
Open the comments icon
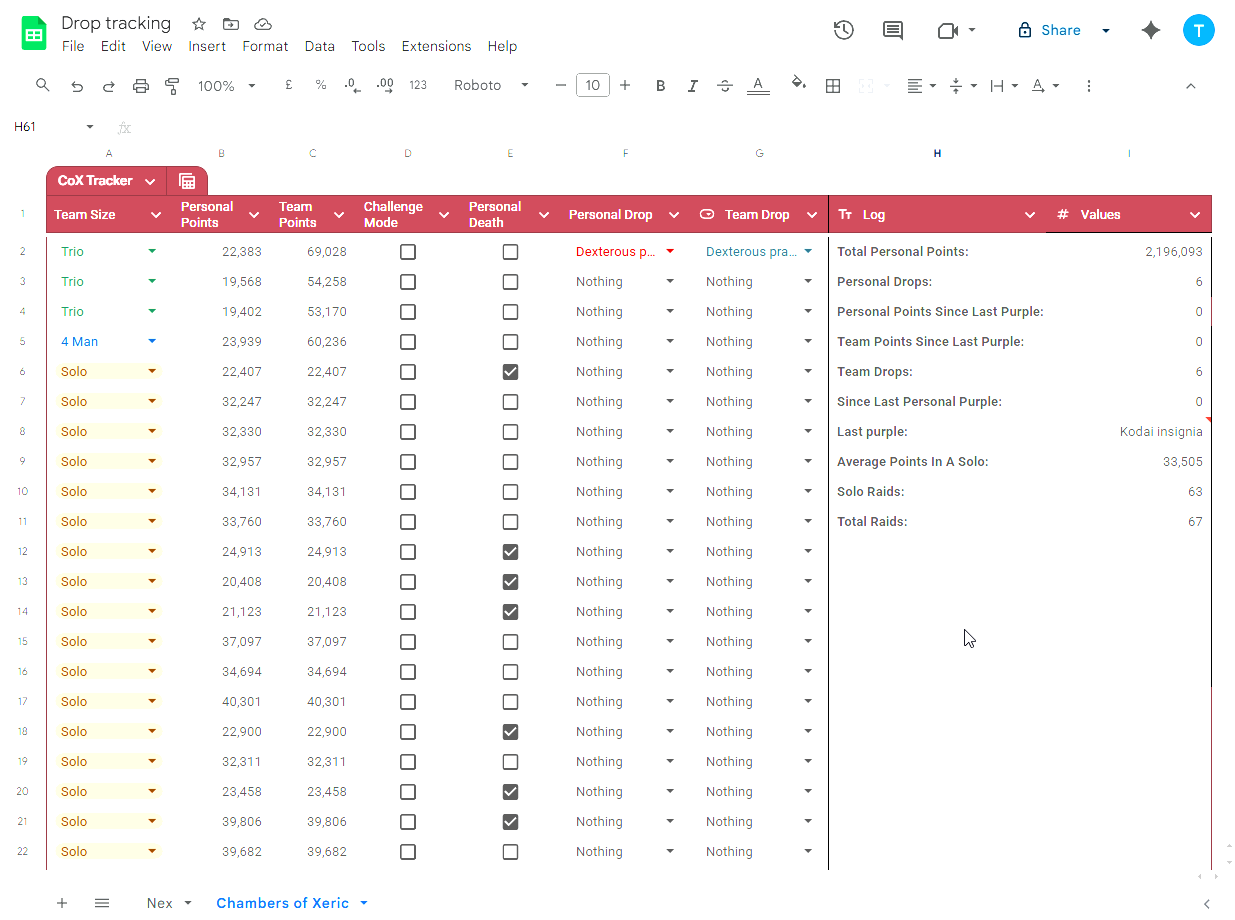[893, 31]
